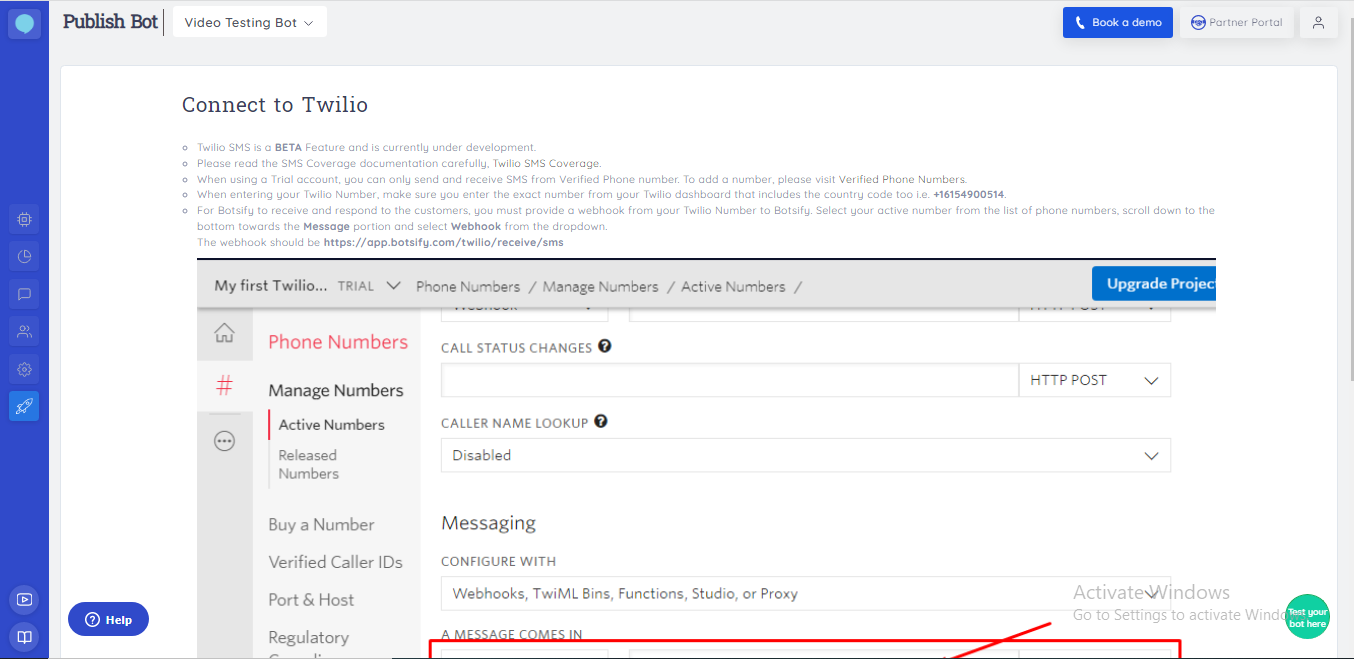The image size is (1354, 659).
Task: Select Buy a Number menu item
Action: pyautogui.click(x=321, y=525)
